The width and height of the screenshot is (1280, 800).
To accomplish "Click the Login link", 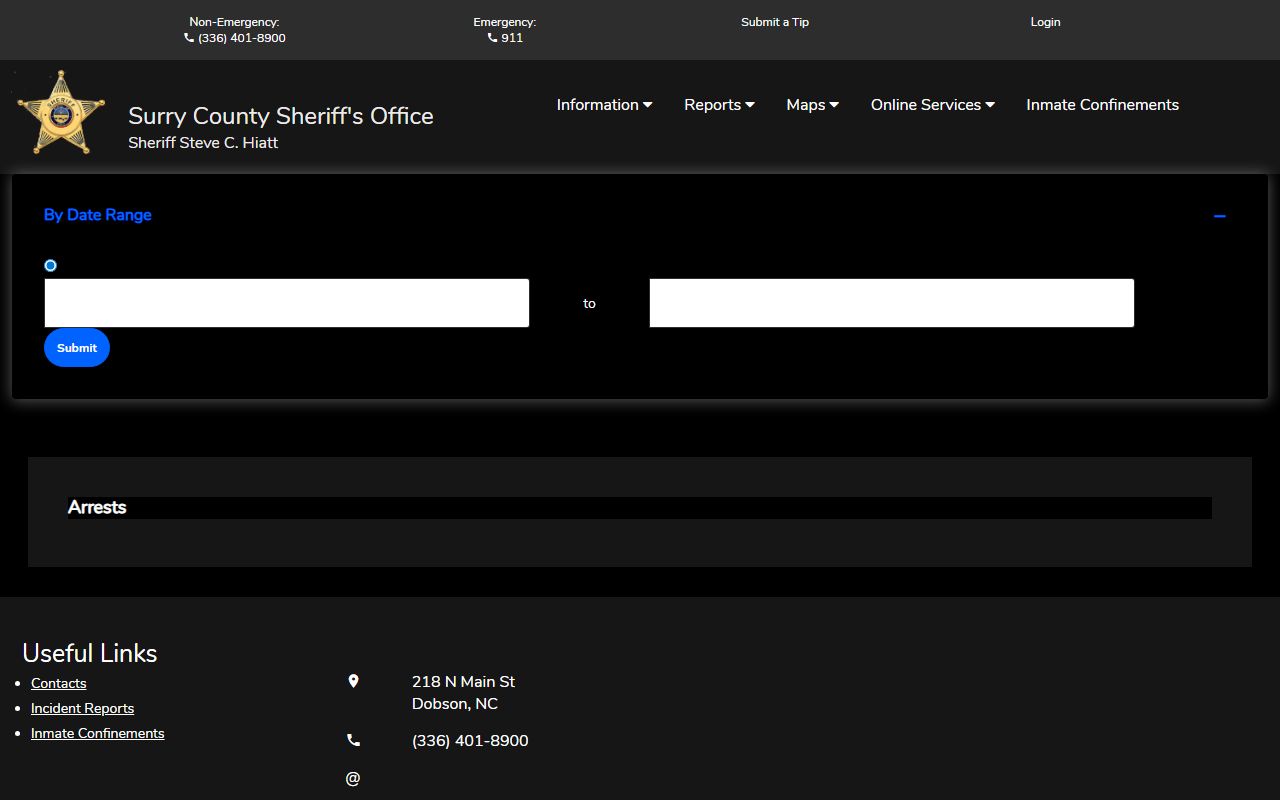I will 1045,22.
